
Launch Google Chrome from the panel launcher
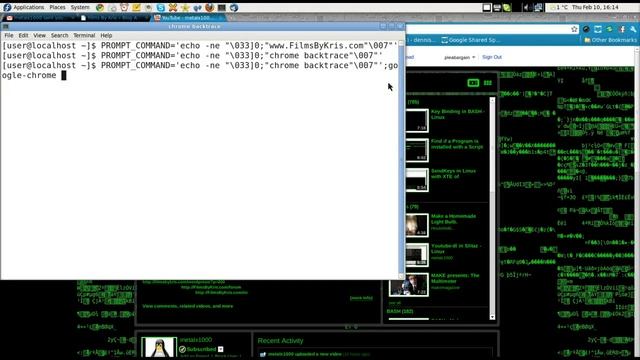pyautogui.click(x=100, y=7)
